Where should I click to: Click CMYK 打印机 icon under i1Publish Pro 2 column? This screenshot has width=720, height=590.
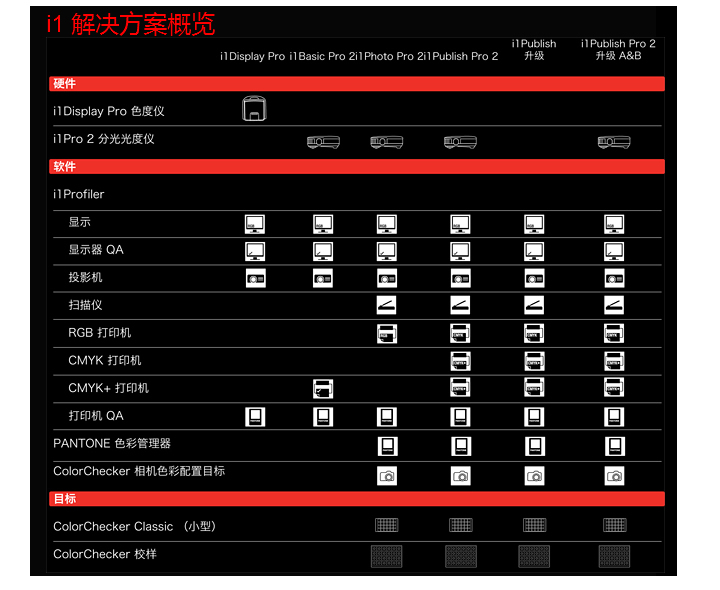coord(460,361)
